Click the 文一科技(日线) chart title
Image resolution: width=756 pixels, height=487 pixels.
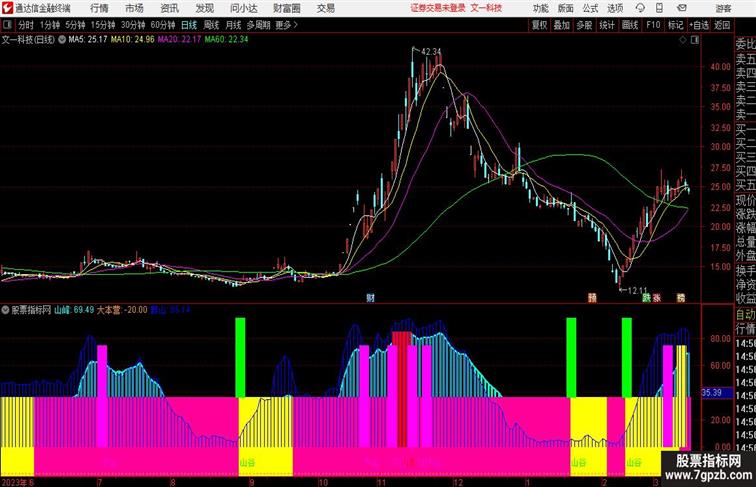[x=28, y=40]
